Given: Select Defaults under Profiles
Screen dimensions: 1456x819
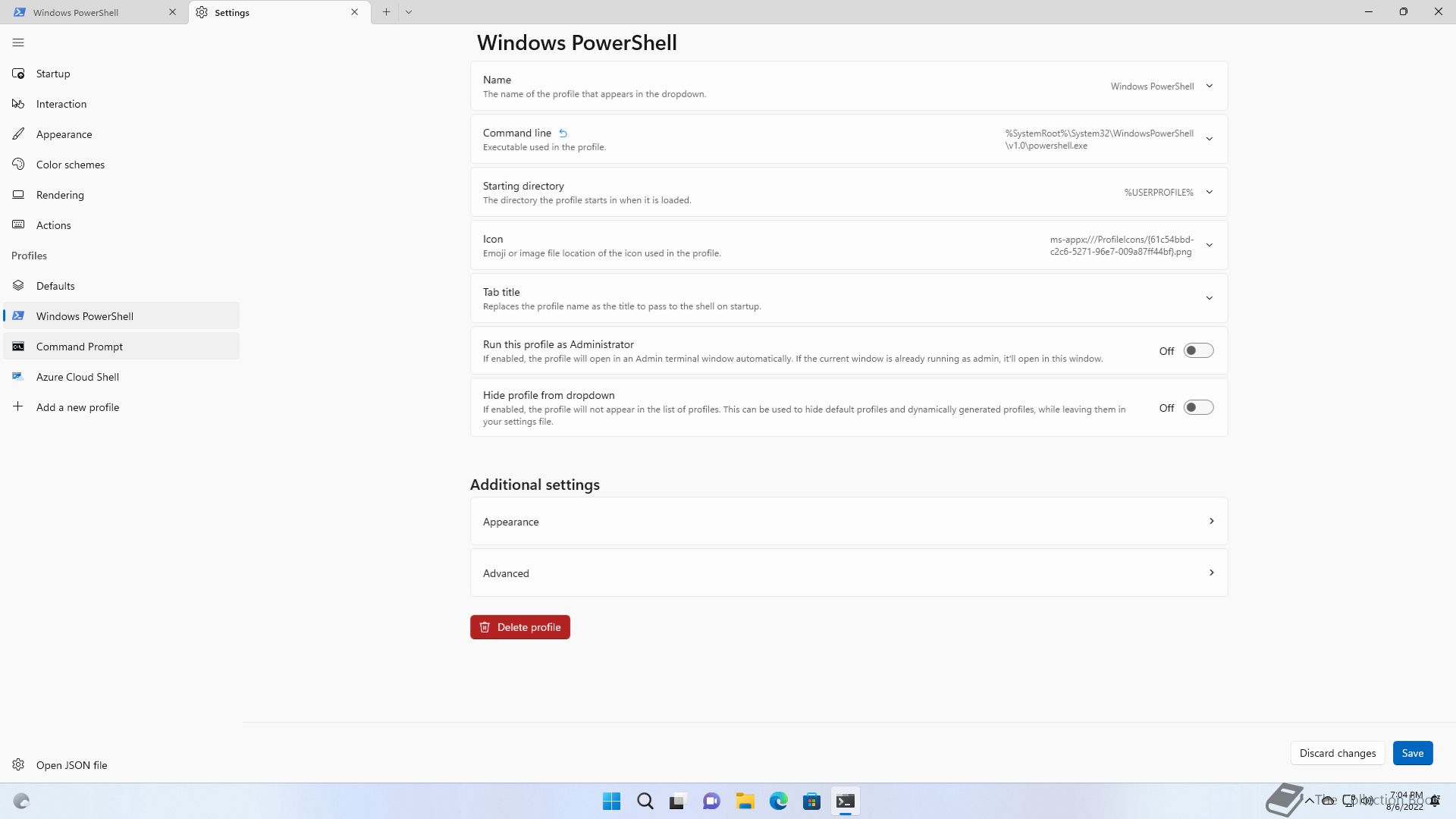Looking at the screenshot, I should (121, 286).
